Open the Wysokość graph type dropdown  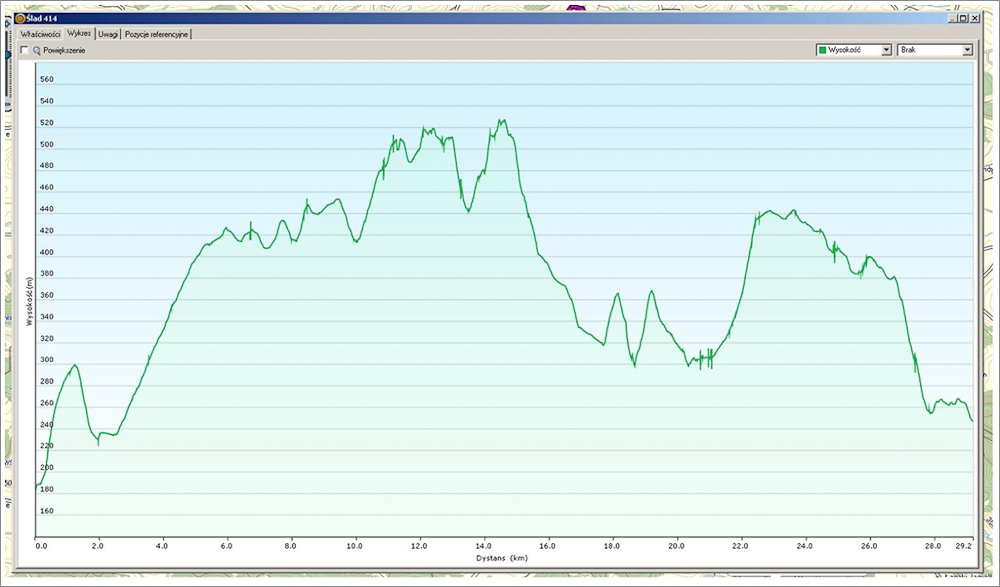click(x=853, y=50)
